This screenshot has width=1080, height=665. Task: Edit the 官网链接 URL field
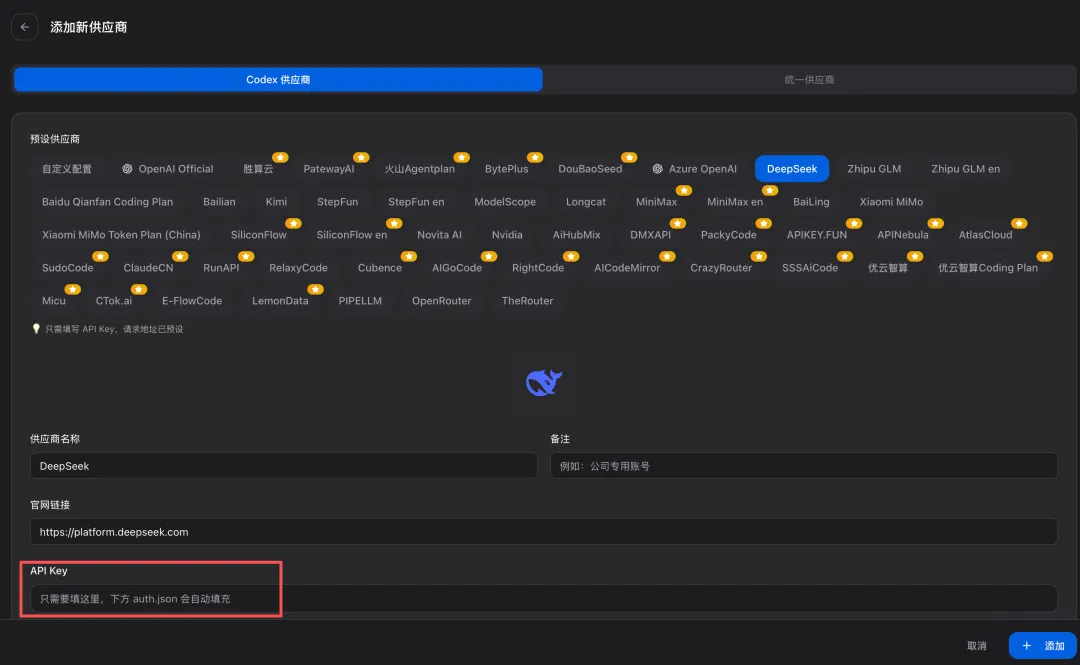click(x=543, y=532)
